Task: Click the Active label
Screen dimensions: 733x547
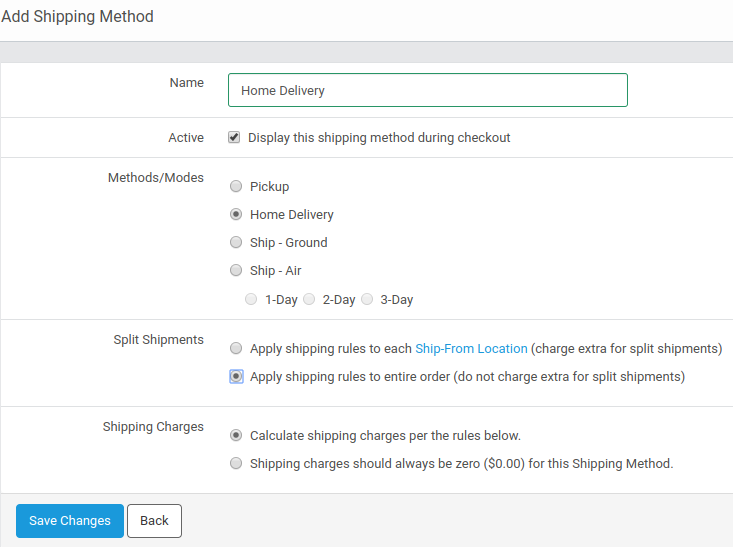Action: coord(186,137)
